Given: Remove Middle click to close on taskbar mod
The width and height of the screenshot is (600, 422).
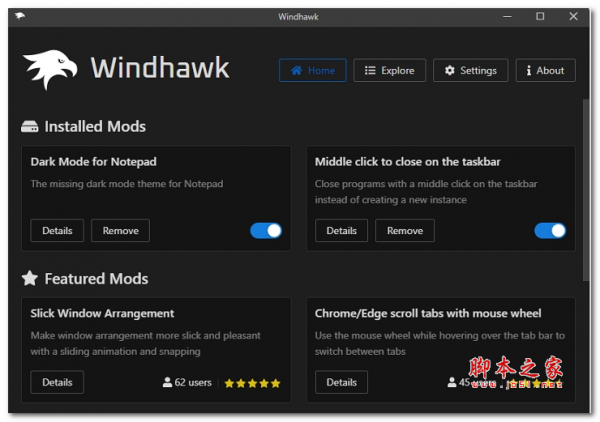Looking at the screenshot, I should coord(405,230).
